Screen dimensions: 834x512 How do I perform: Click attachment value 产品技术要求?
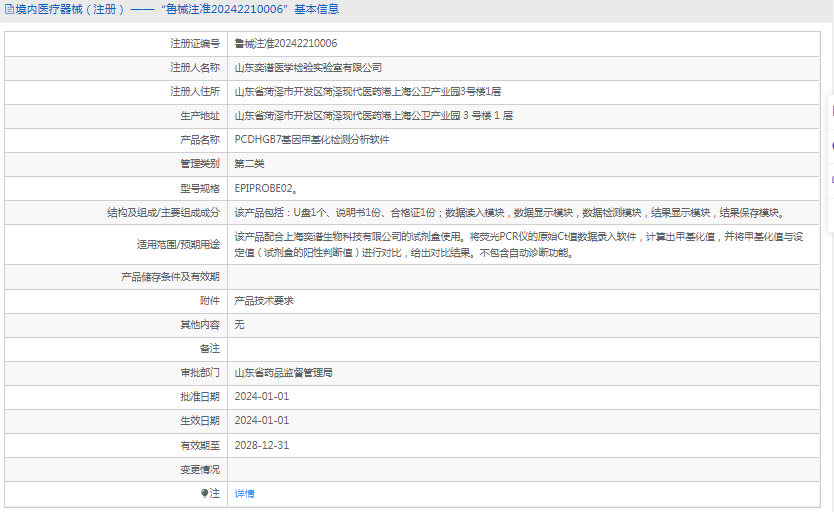(264, 301)
